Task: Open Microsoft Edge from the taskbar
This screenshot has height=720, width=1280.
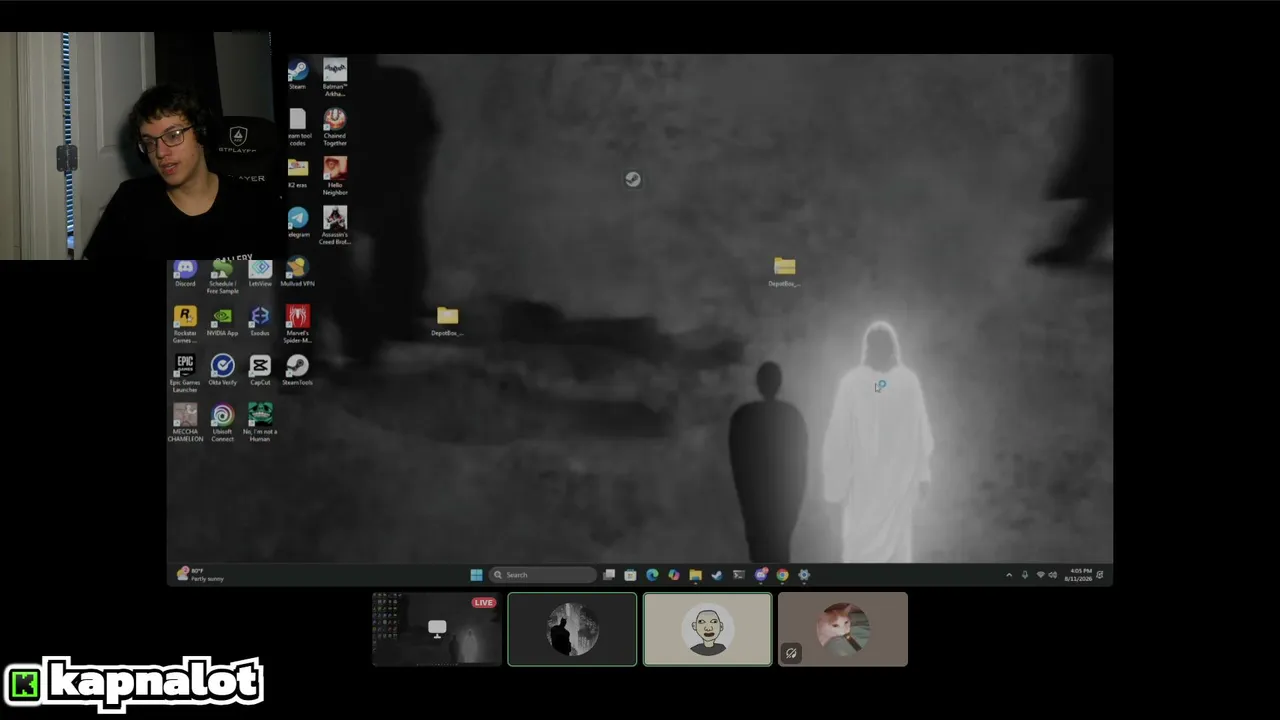Action: click(x=652, y=575)
